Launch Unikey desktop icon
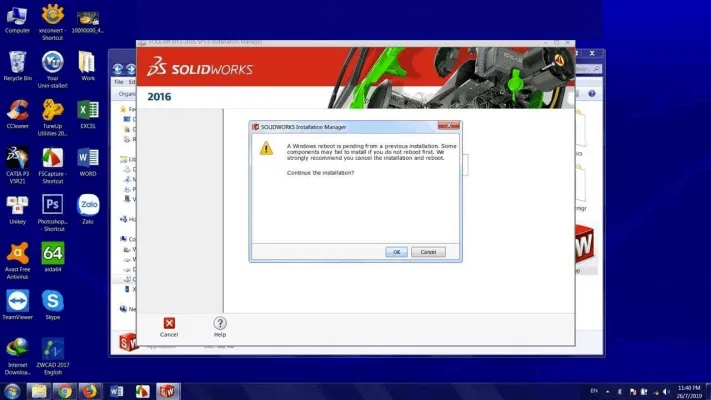Viewport: 711px width, 400px height. 17,210
